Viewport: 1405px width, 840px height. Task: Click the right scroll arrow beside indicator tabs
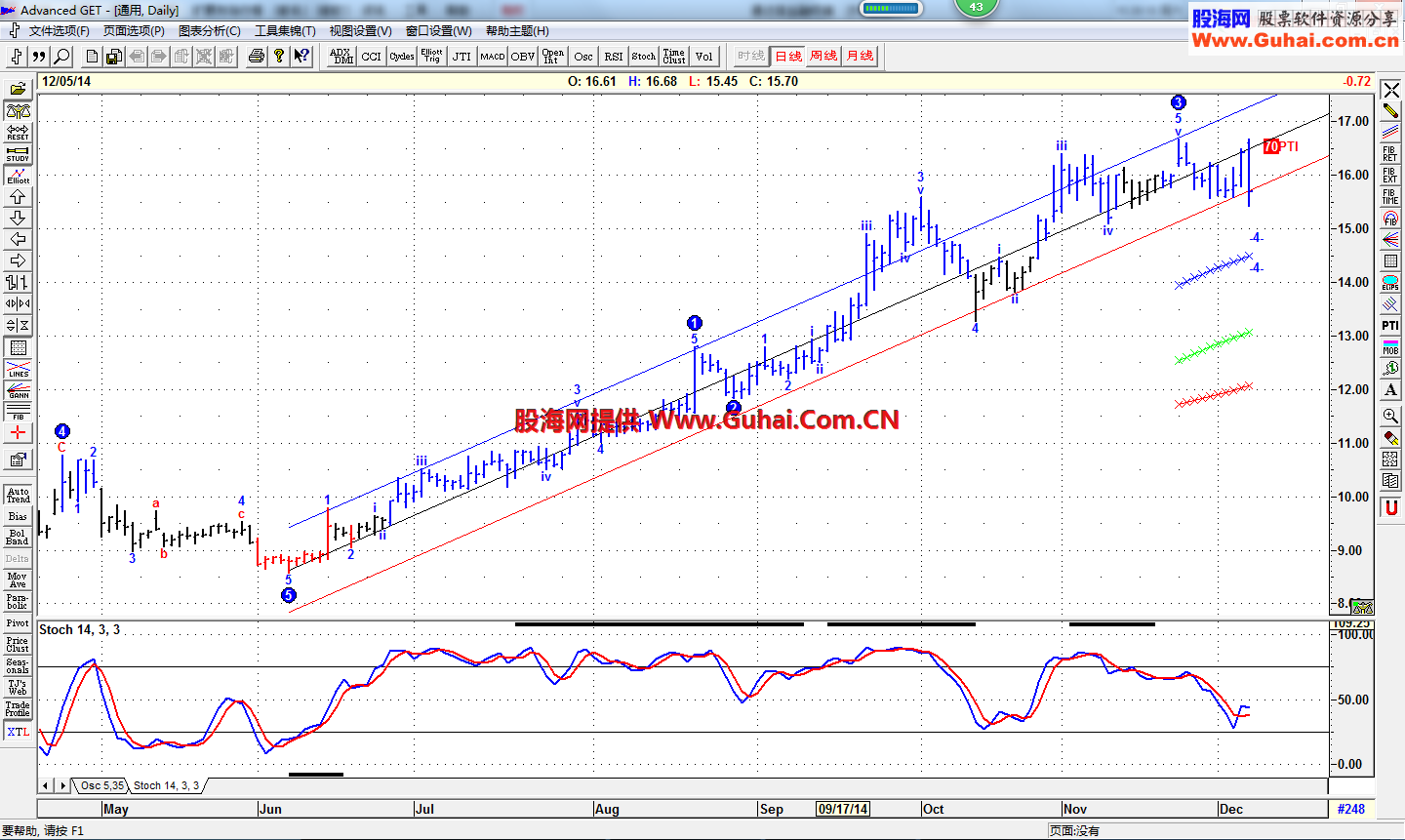(x=62, y=785)
